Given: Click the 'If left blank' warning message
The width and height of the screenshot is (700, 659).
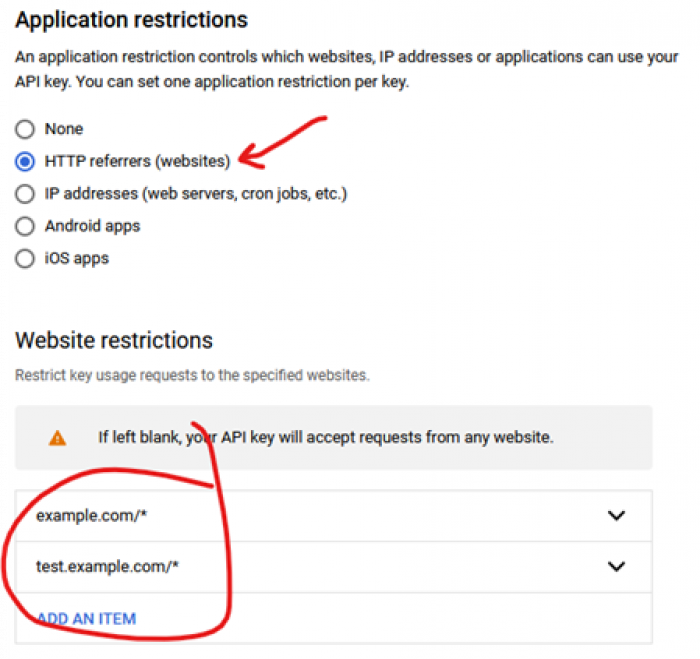Looking at the screenshot, I should (x=325, y=437).
